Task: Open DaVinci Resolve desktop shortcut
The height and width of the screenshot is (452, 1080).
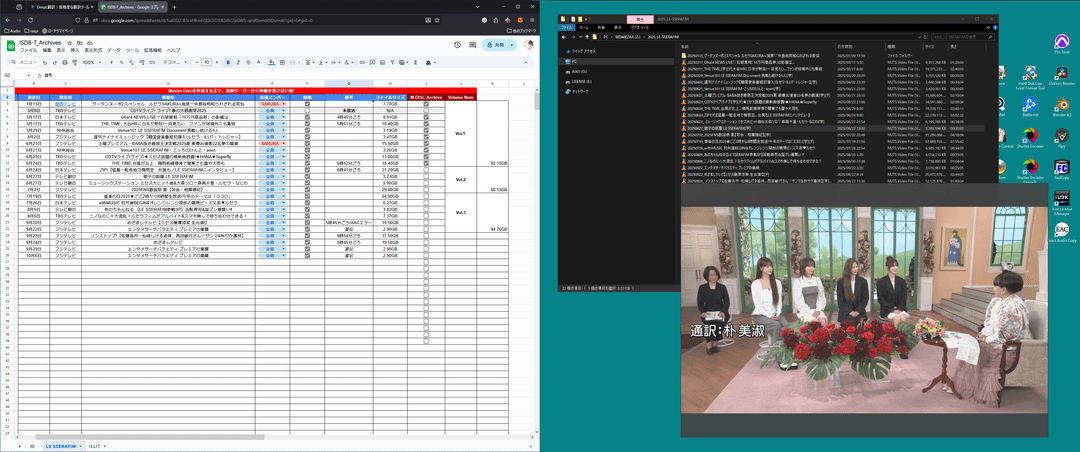Action: point(1061,75)
